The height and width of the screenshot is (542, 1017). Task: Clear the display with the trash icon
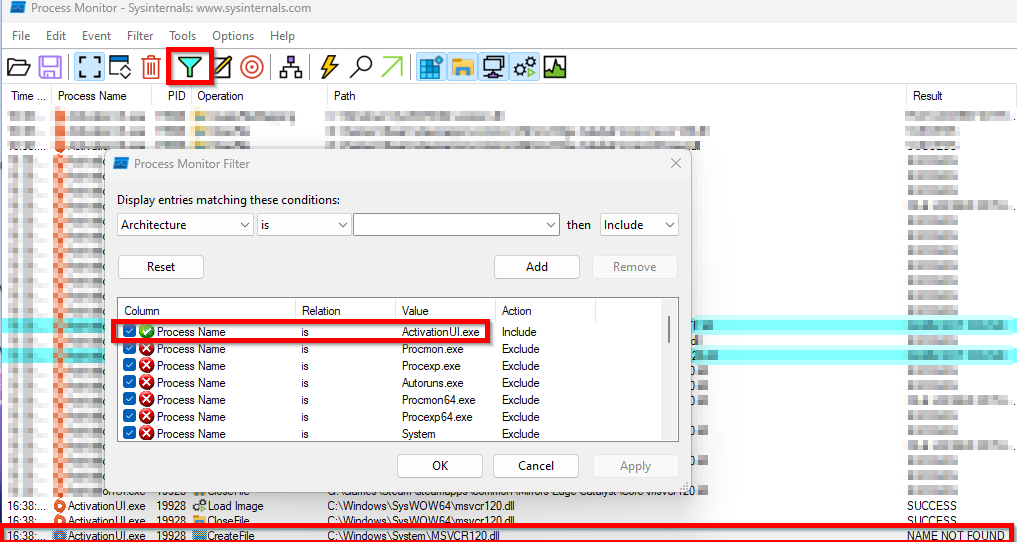(x=151, y=67)
